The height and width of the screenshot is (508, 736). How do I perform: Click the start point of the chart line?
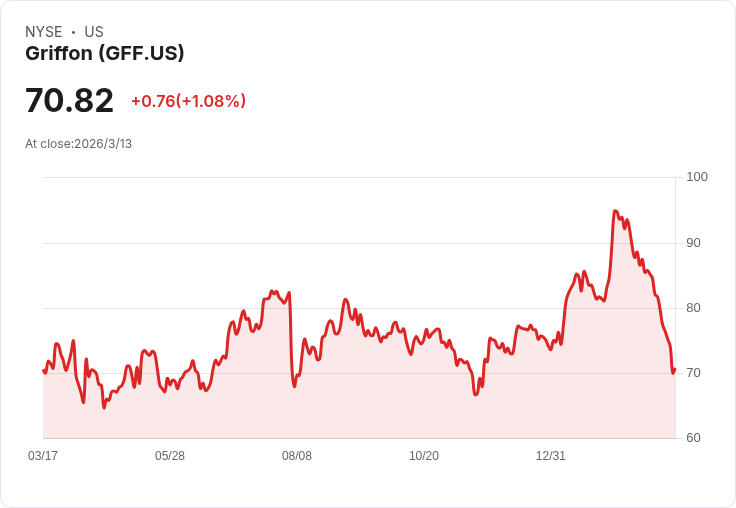click(x=44, y=370)
